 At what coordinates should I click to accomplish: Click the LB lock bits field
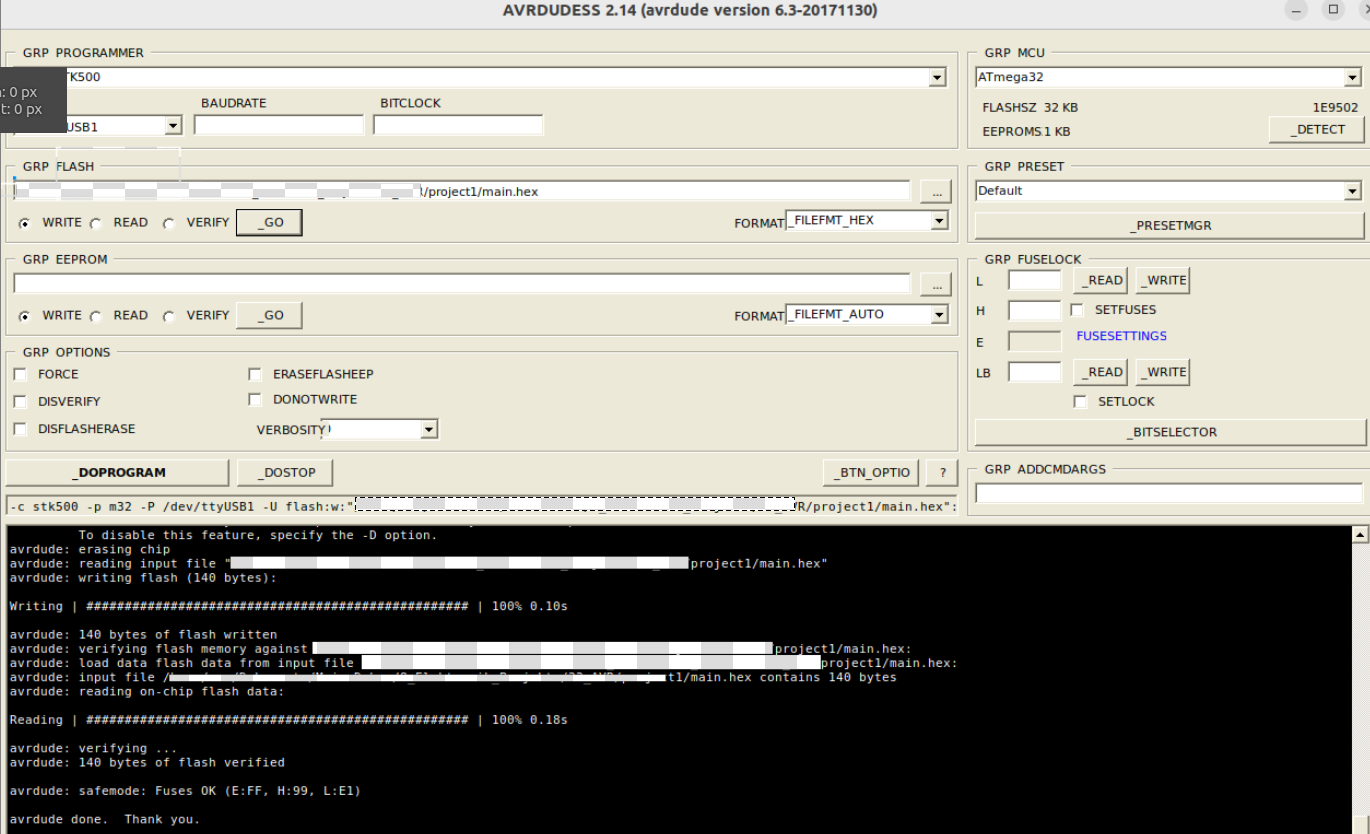pos(1034,372)
